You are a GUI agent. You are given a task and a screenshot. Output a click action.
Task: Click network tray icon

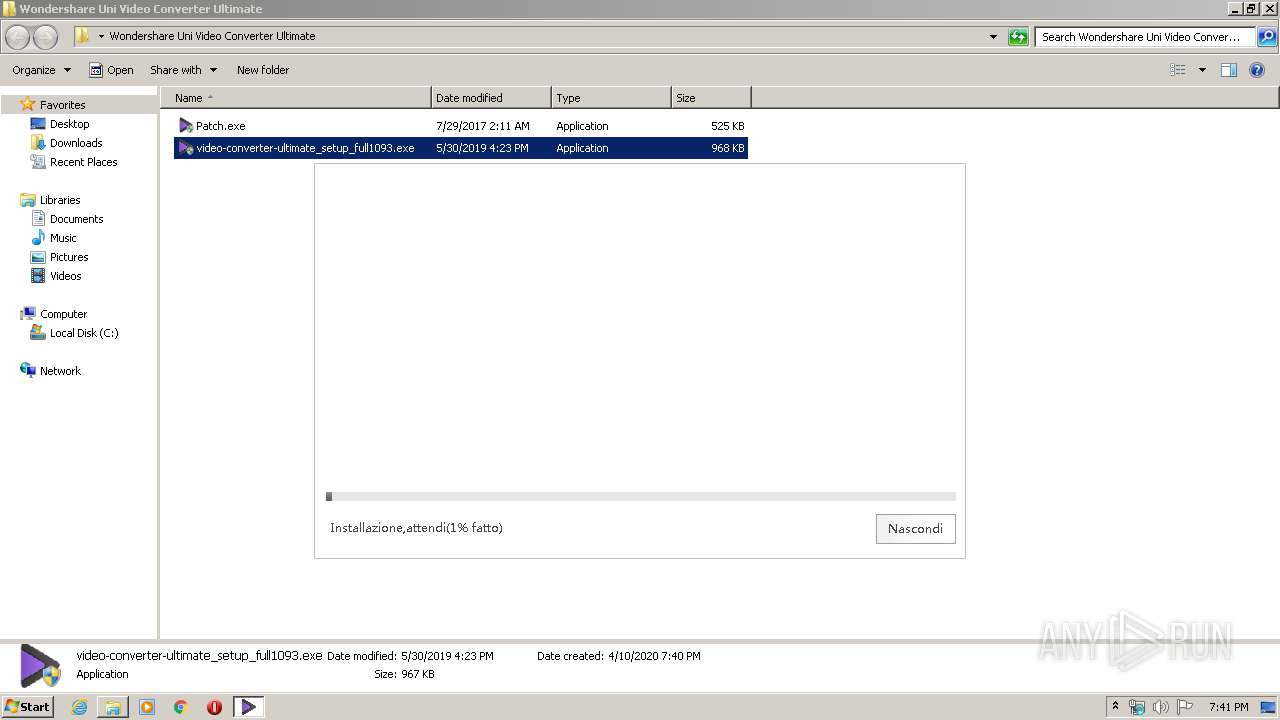(1137, 707)
